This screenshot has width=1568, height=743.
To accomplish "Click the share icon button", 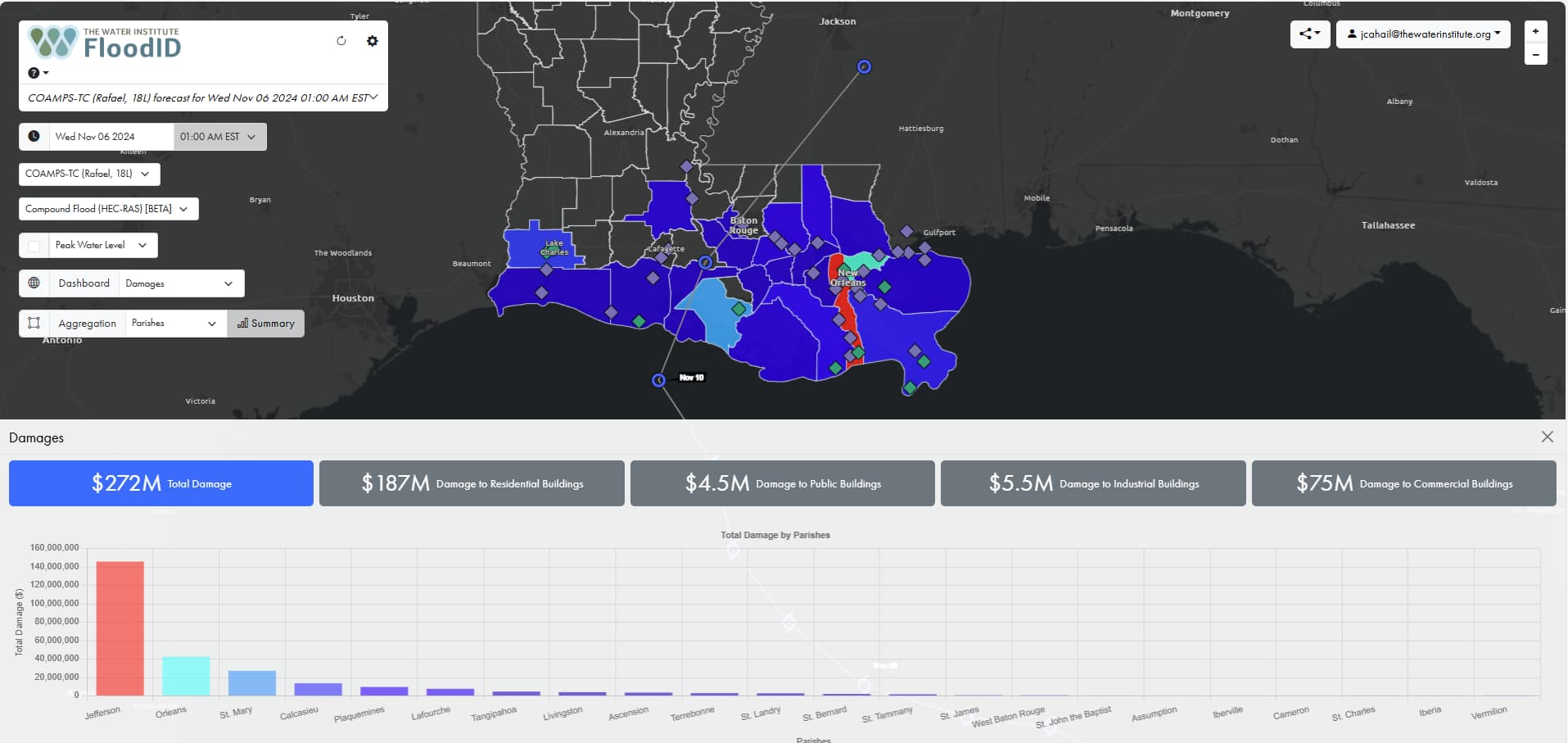I will click(1309, 34).
